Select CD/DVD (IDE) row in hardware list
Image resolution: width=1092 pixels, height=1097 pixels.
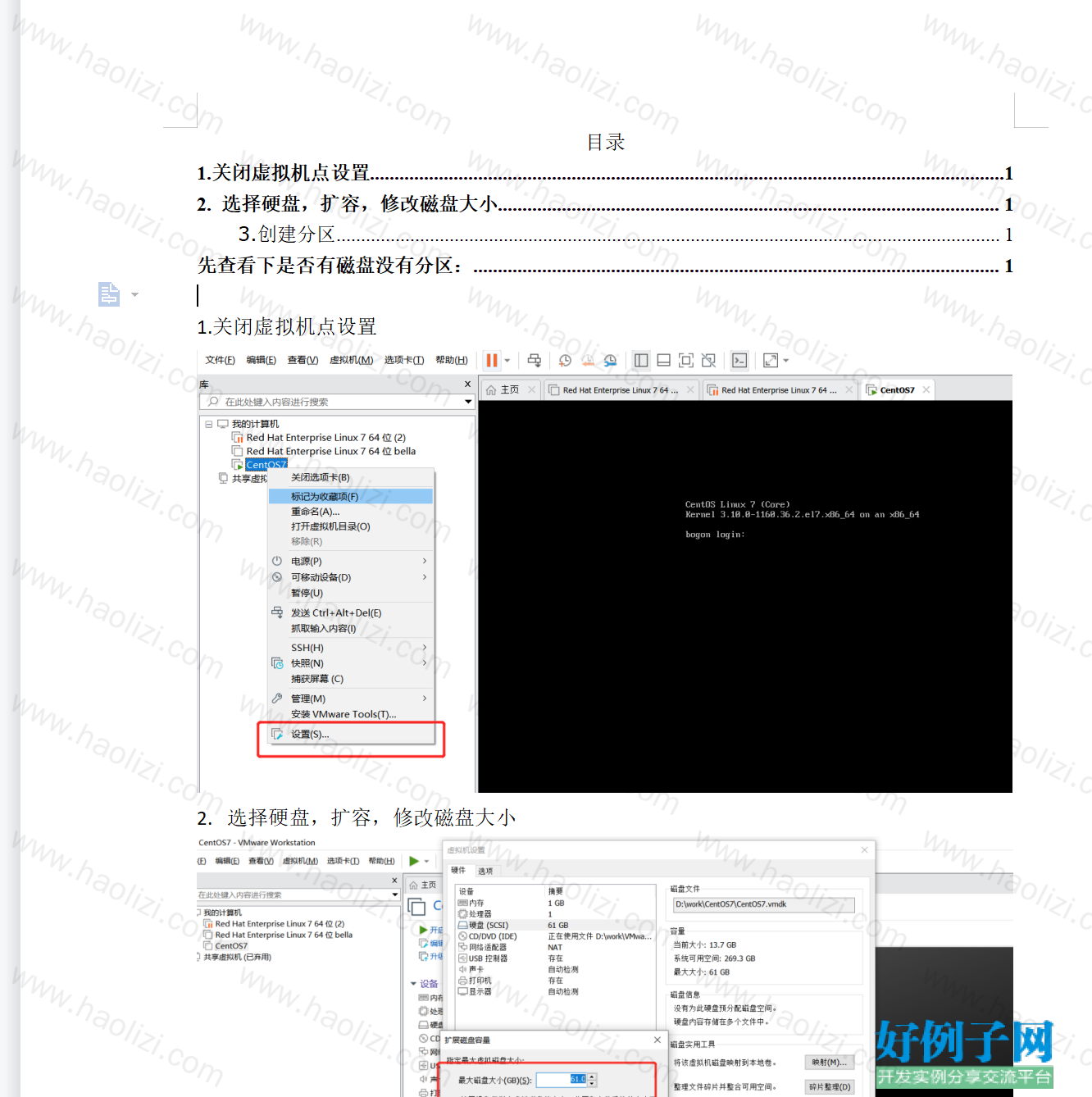click(x=555, y=936)
